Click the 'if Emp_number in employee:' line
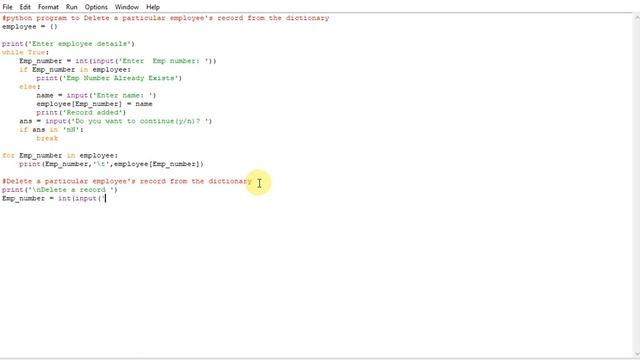The height and width of the screenshot is (360, 640). 75,69
